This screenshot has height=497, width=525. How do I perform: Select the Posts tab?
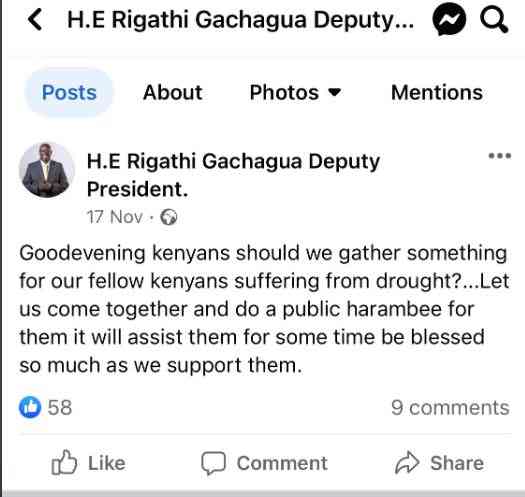[69, 92]
